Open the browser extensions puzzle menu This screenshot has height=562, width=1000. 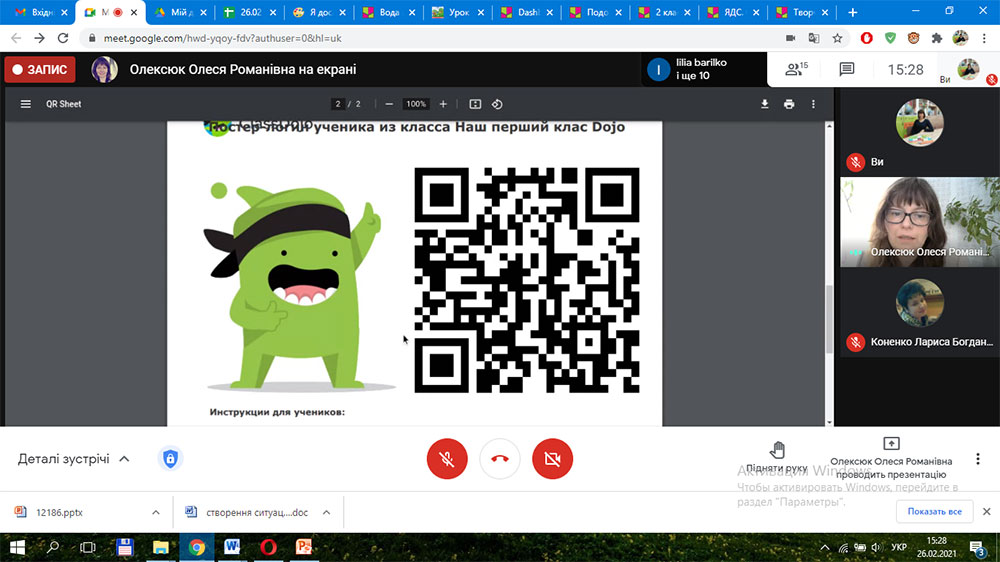(x=937, y=38)
